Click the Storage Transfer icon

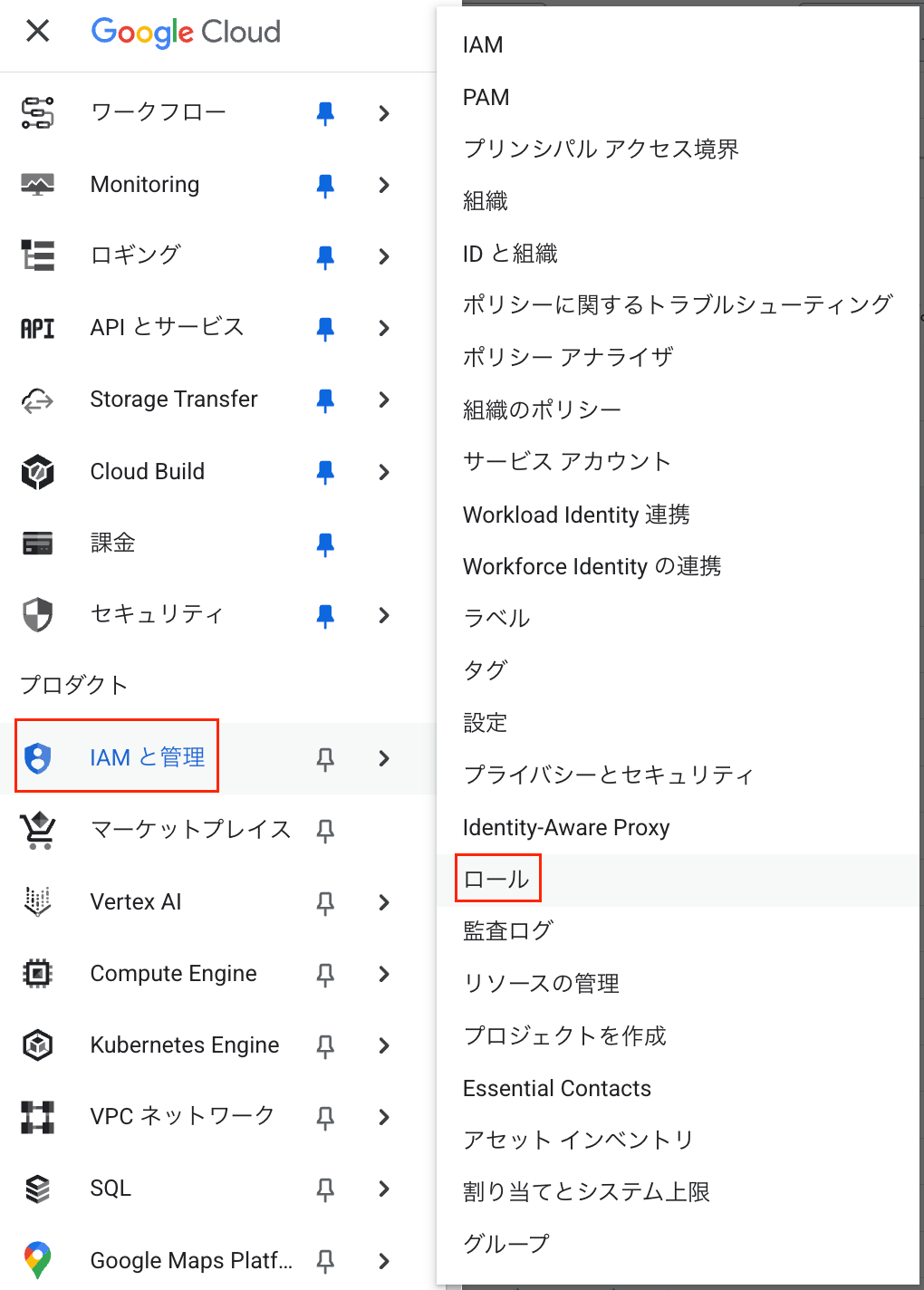pyautogui.click(x=37, y=400)
